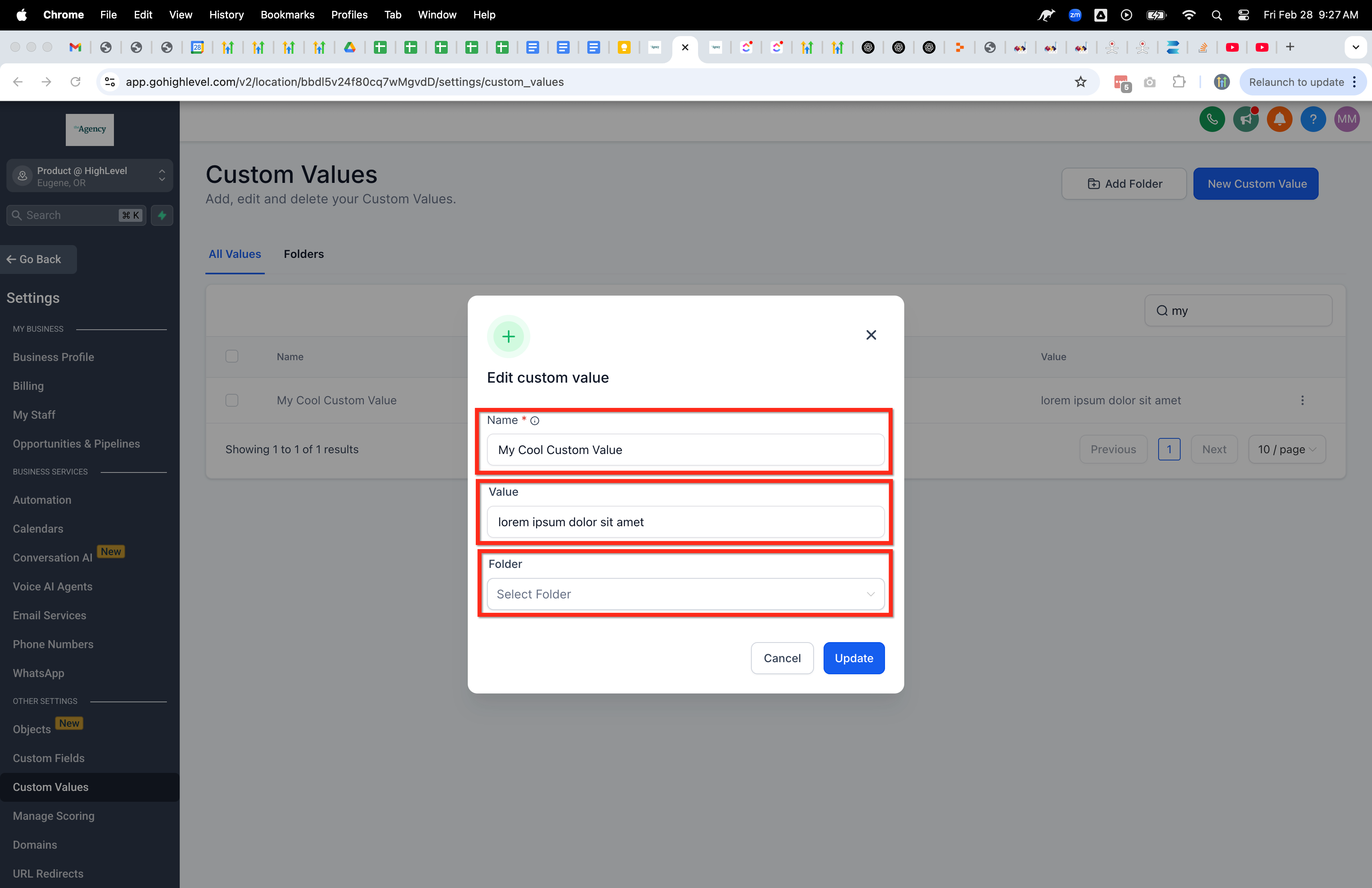Click the info icon beside Name label
The height and width of the screenshot is (888, 1372).
pos(535,421)
